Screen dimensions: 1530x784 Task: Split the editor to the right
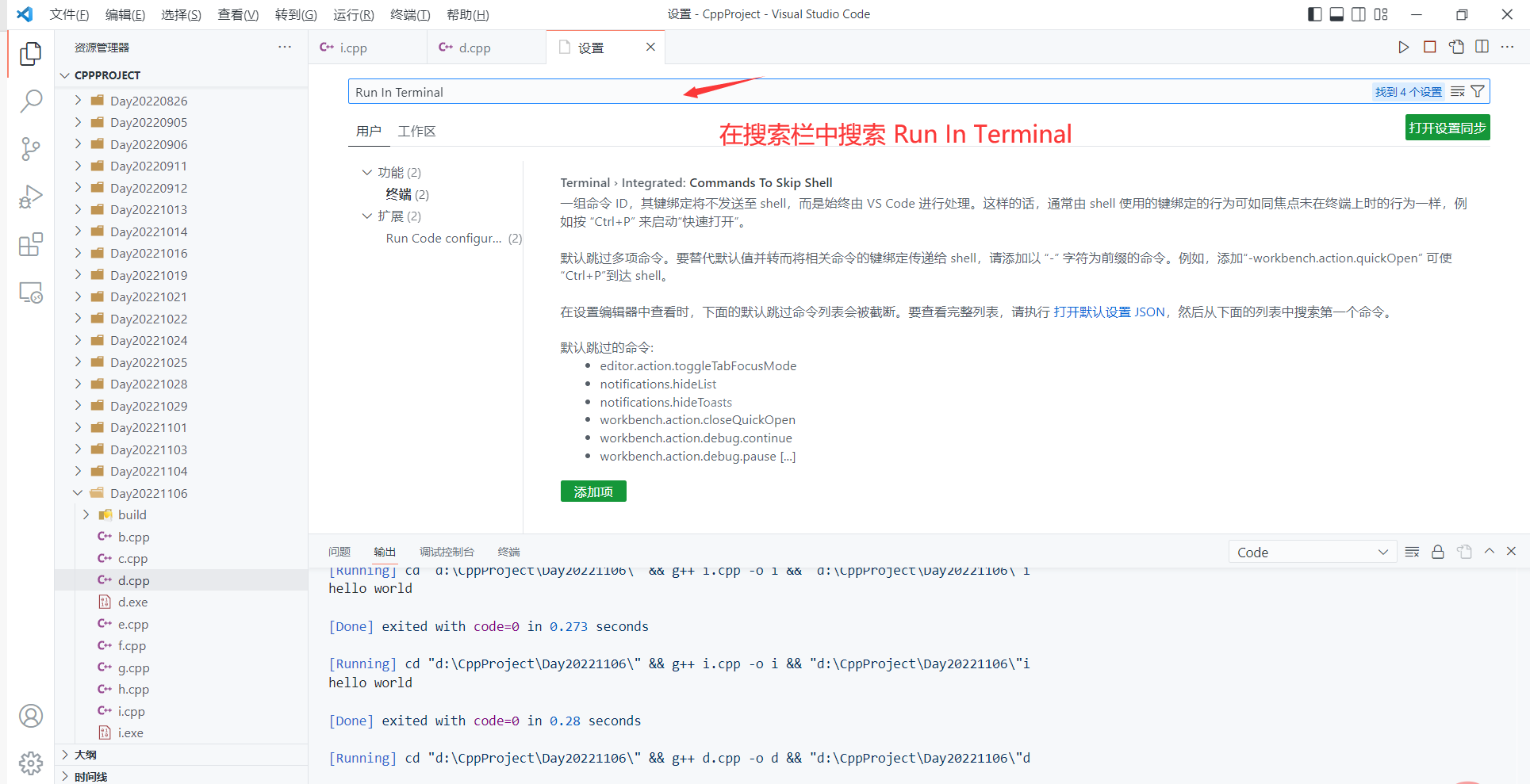click(1482, 47)
